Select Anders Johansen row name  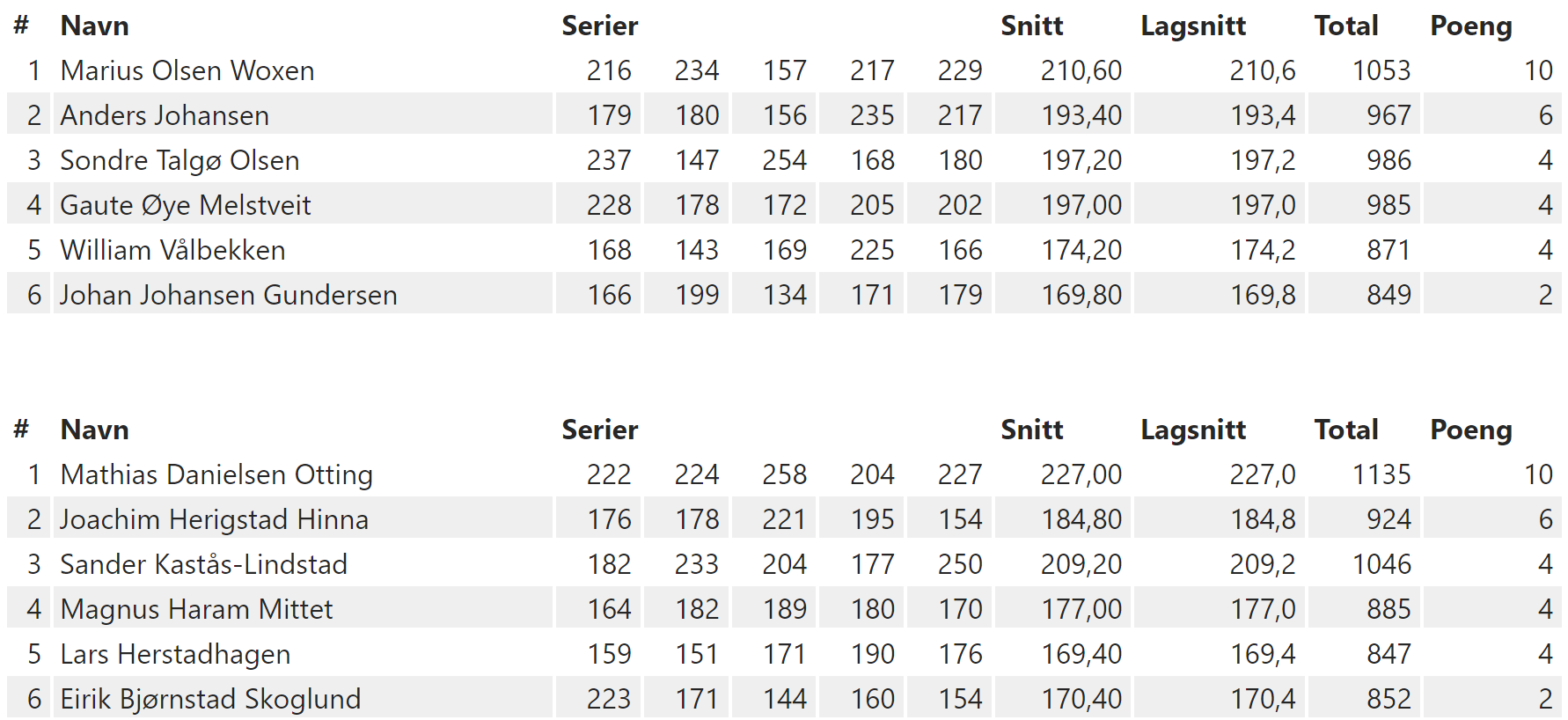coord(165,115)
